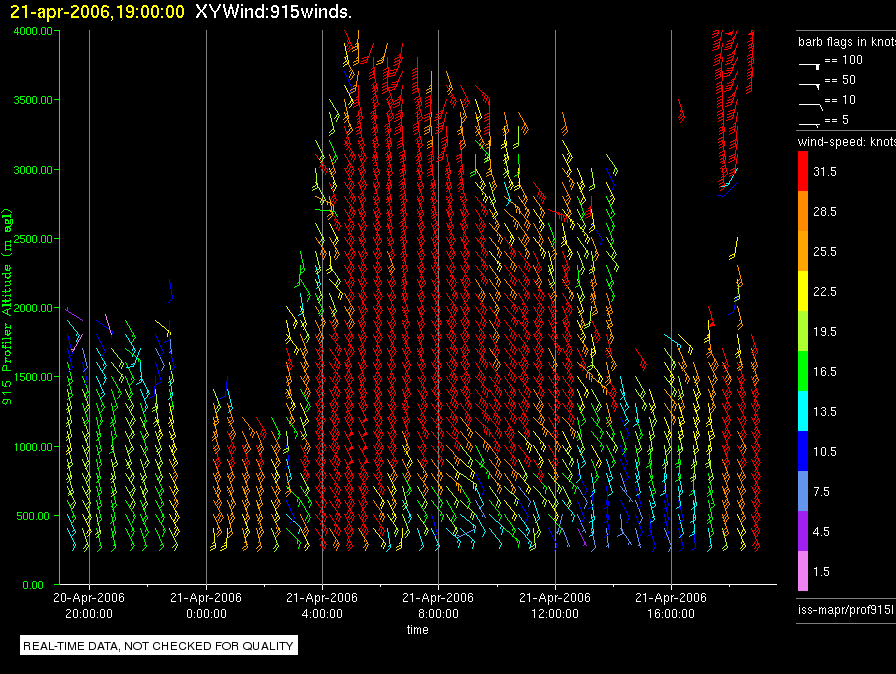Click the real-time data quality warning label
This screenshot has height=674, width=896.
pyautogui.click(x=159, y=646)
